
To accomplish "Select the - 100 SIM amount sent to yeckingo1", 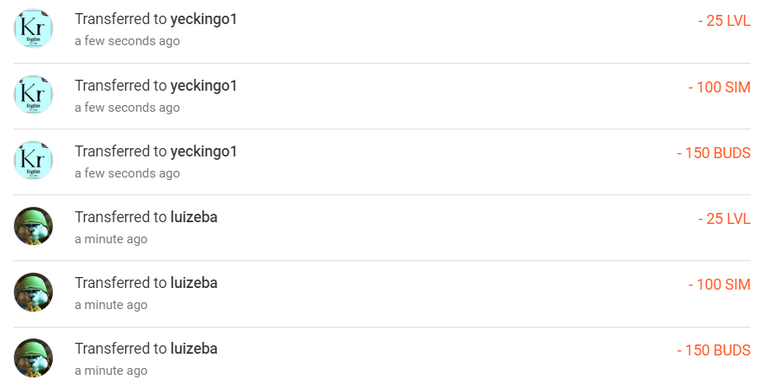I will (x=720, y=87).
